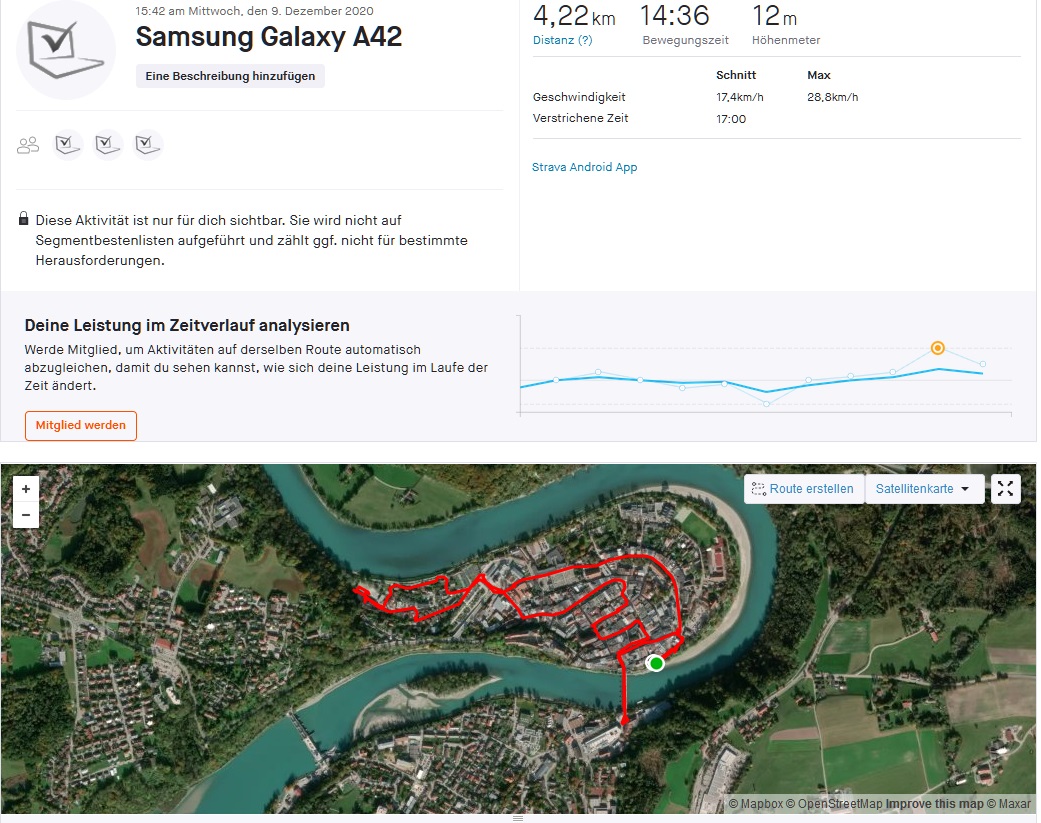The height and width of the screenshot is (823, 1041).
Task: Click the green start marker on map
Action: point(656,663)
